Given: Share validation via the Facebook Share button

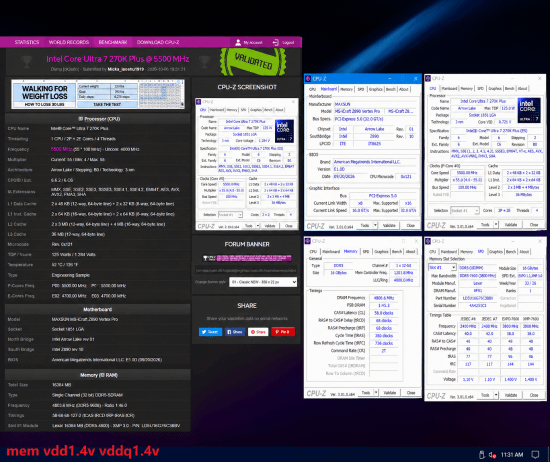Looking at the screenshot, I should (x=235, y=332).
